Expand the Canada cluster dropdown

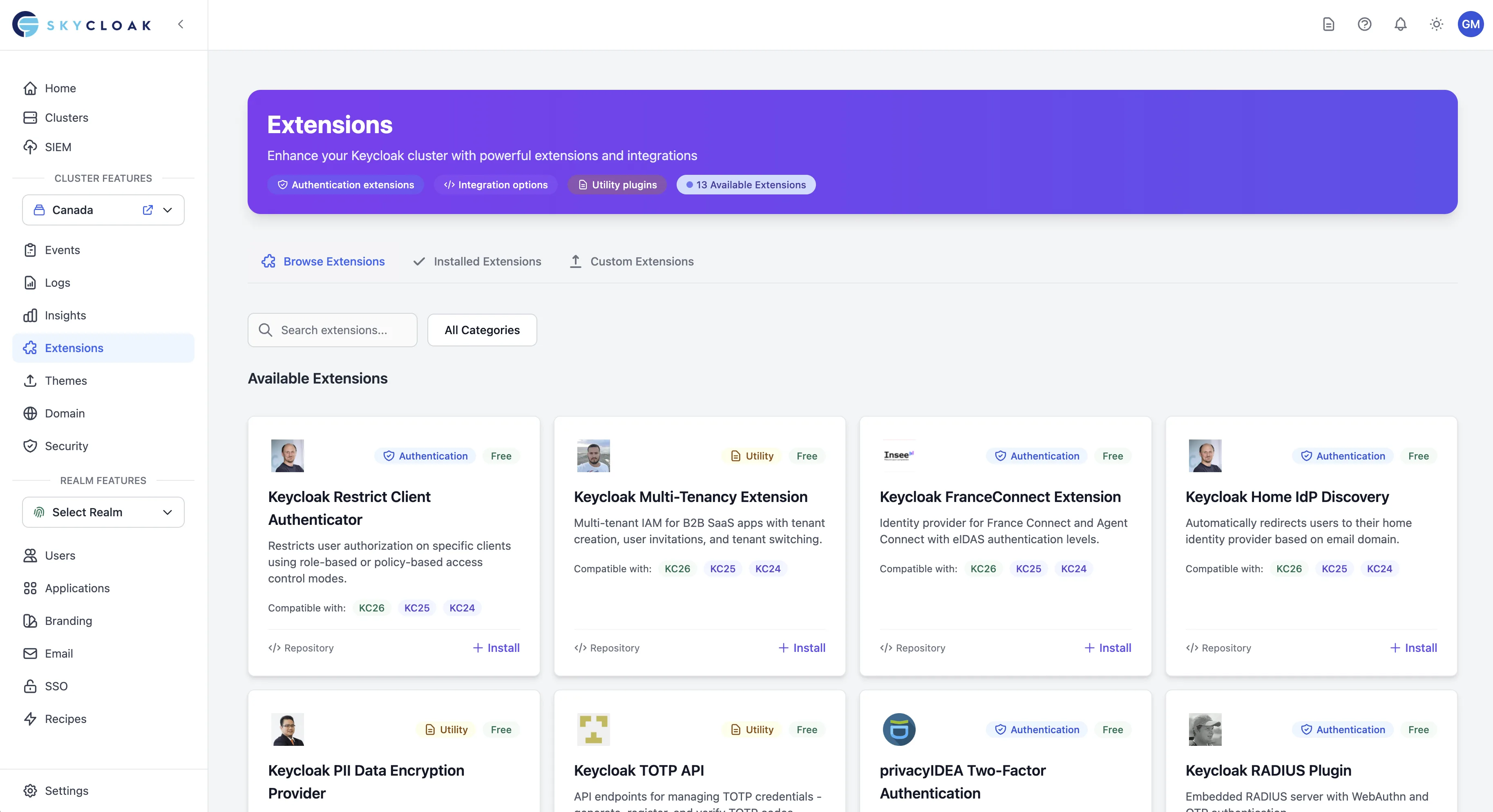coord(168,210)
